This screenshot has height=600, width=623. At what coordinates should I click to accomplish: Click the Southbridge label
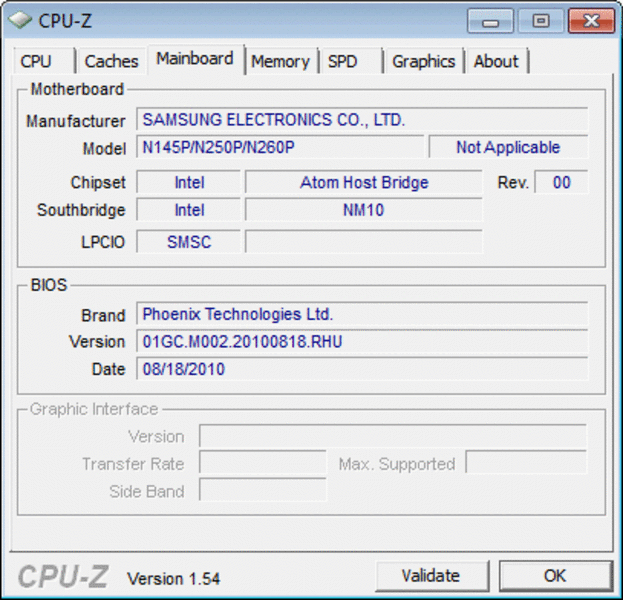pos(81,210)
